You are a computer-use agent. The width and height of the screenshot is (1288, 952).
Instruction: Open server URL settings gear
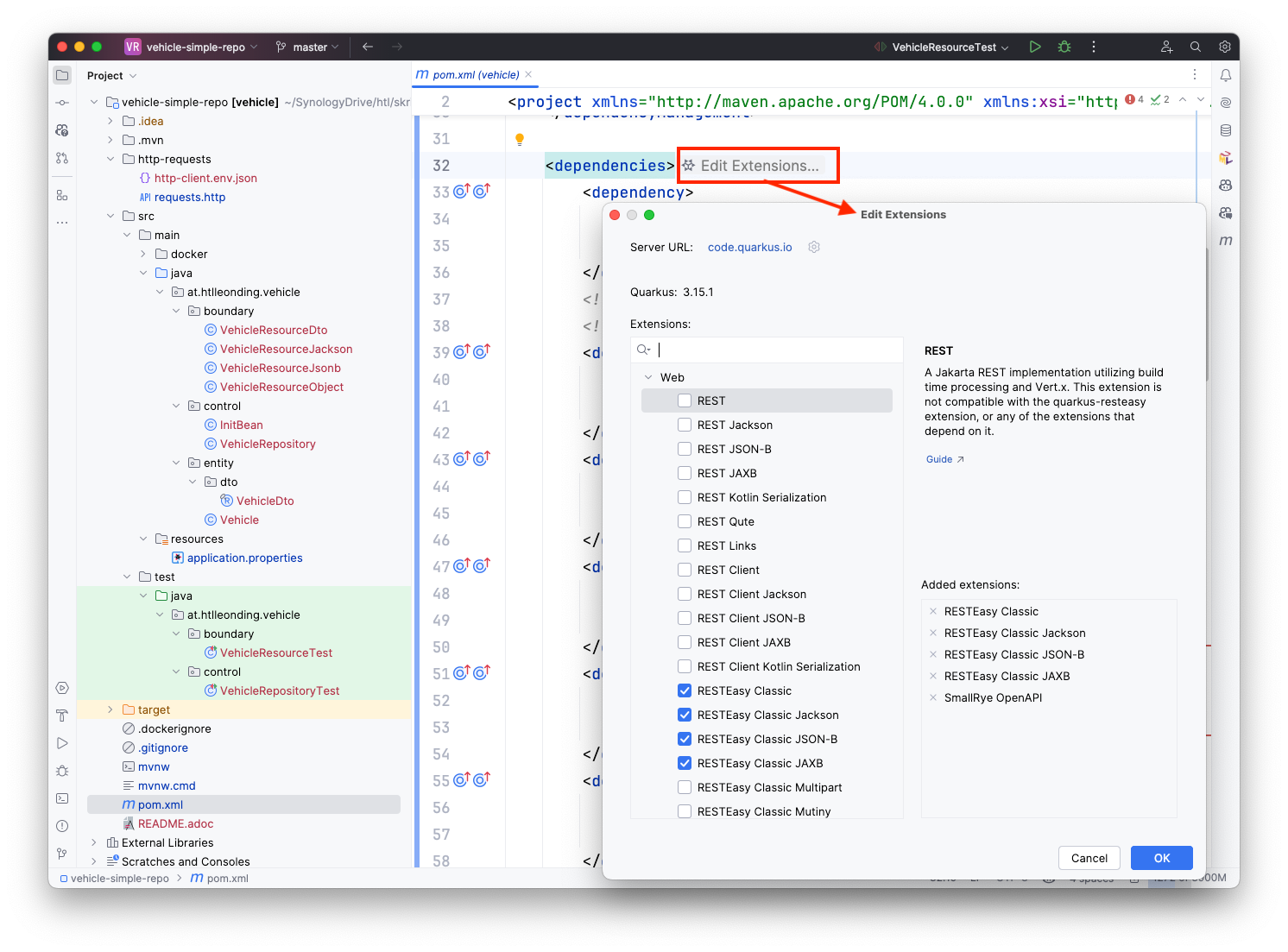[814, 247]
